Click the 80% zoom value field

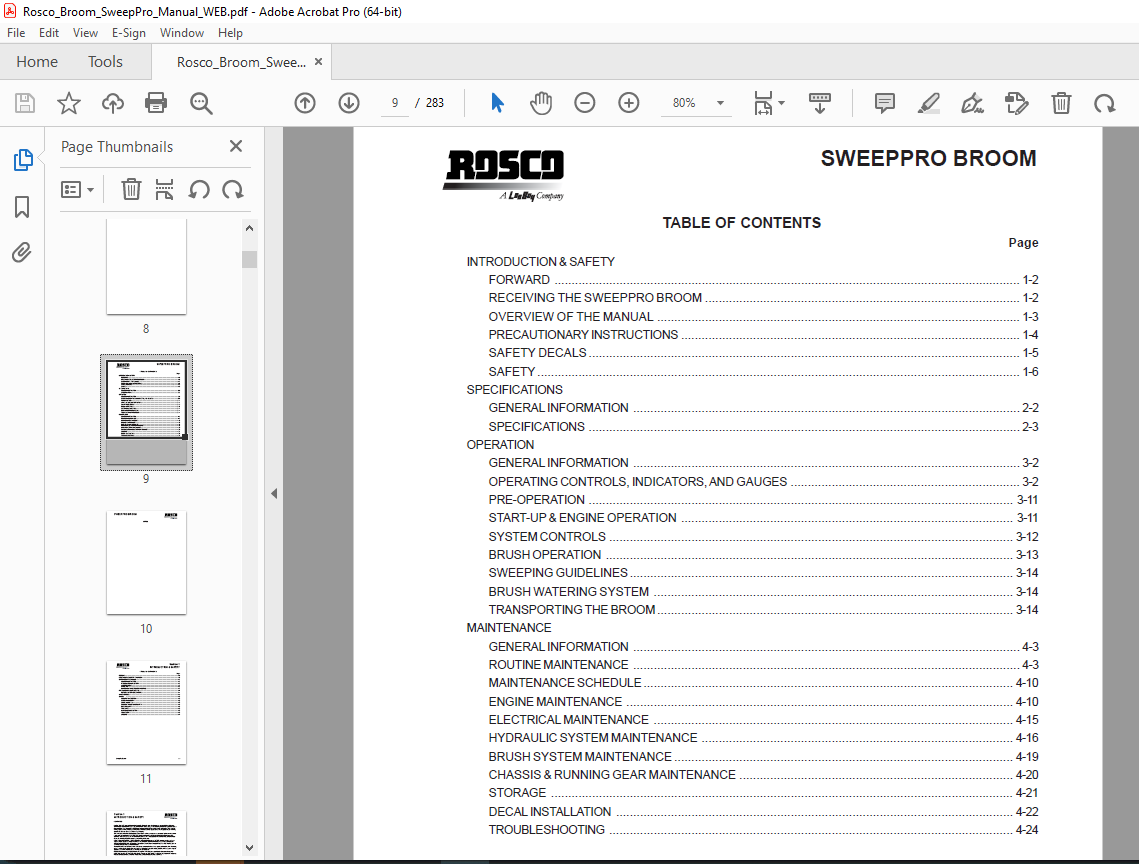684,103
